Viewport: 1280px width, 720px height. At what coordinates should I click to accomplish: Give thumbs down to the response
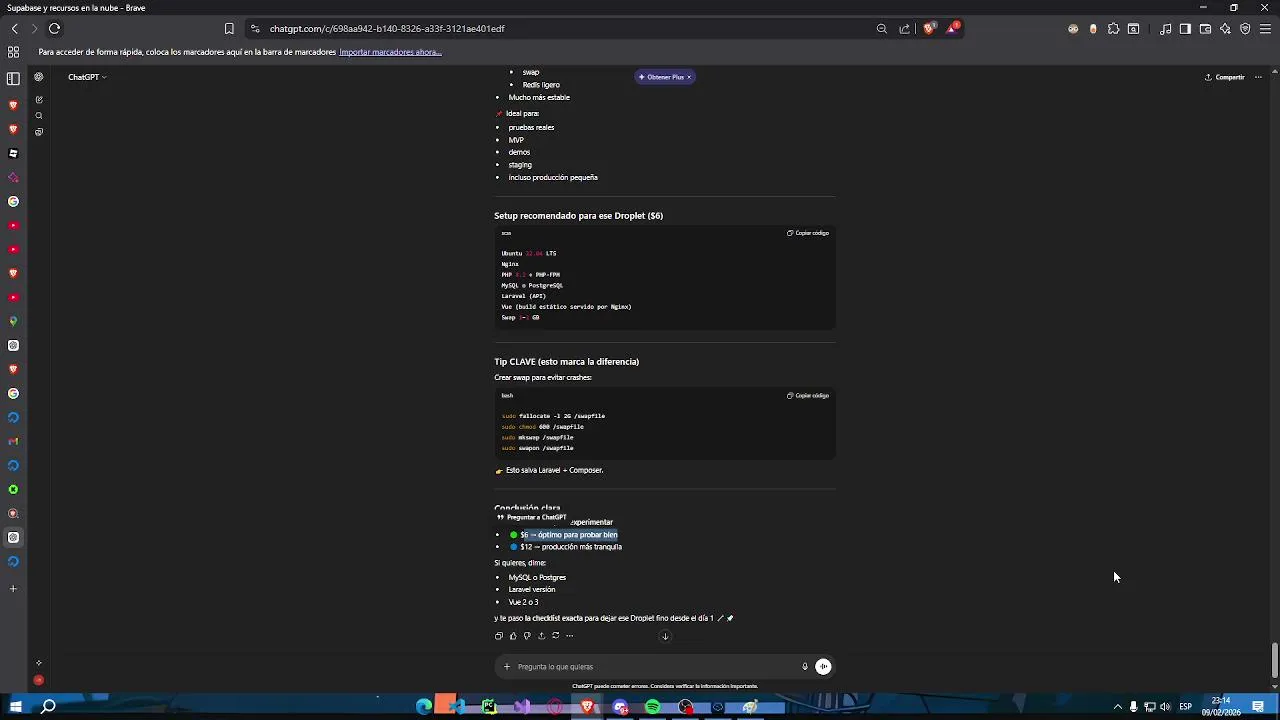[x=527, y=636]
